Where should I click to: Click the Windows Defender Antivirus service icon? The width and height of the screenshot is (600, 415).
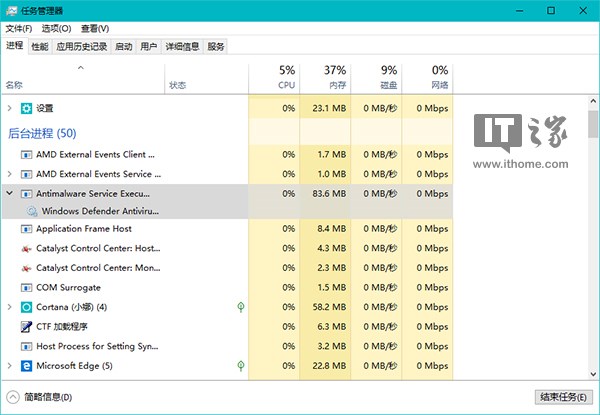(x=32, y=211)
